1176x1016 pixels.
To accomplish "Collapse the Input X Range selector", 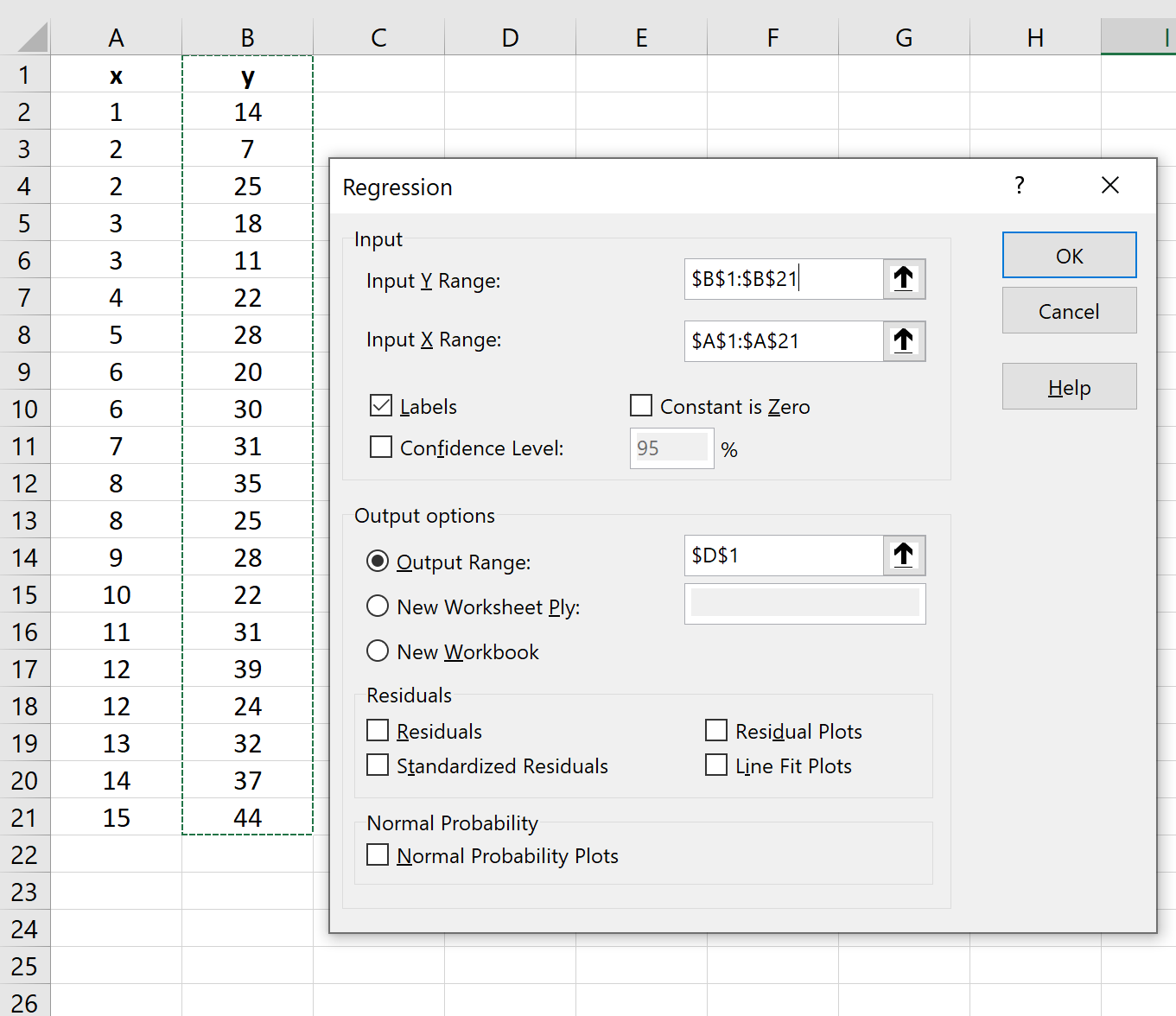I will click(x=904, y=340).
